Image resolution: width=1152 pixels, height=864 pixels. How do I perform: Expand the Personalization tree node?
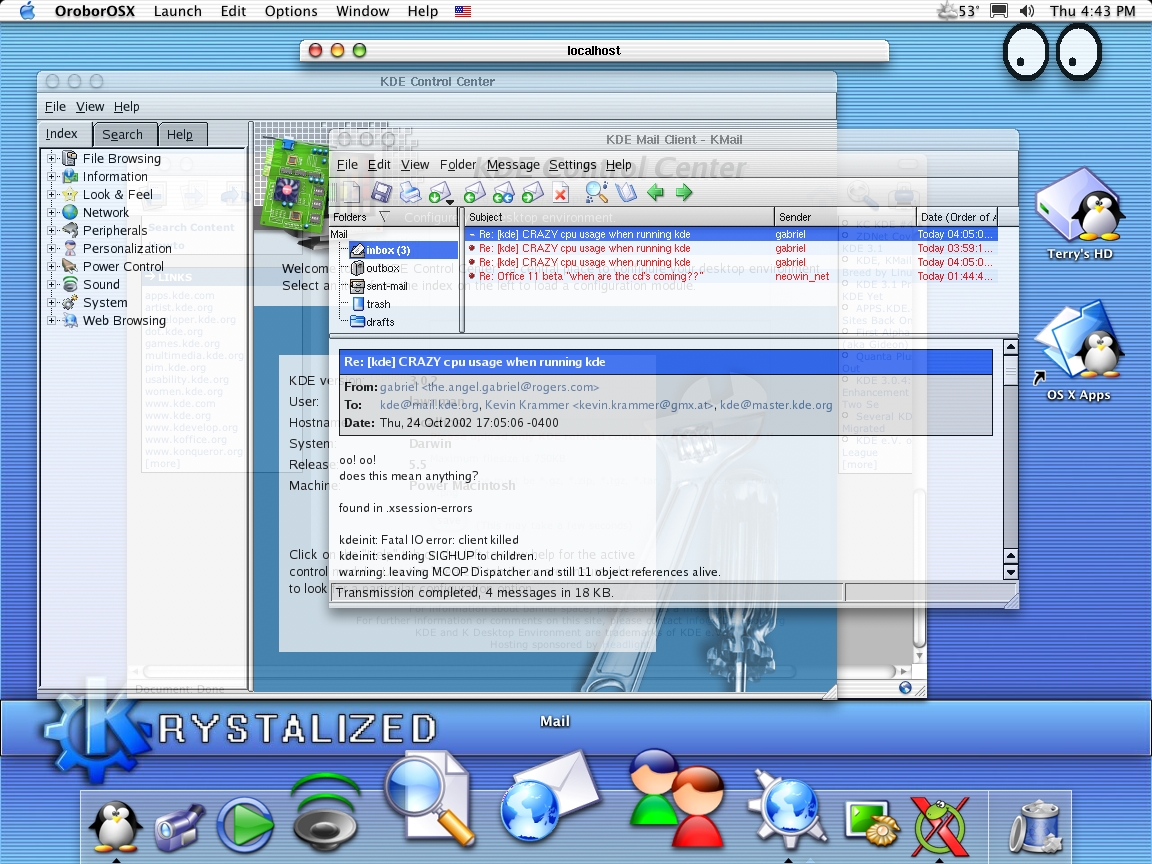[x=51, y=248]
